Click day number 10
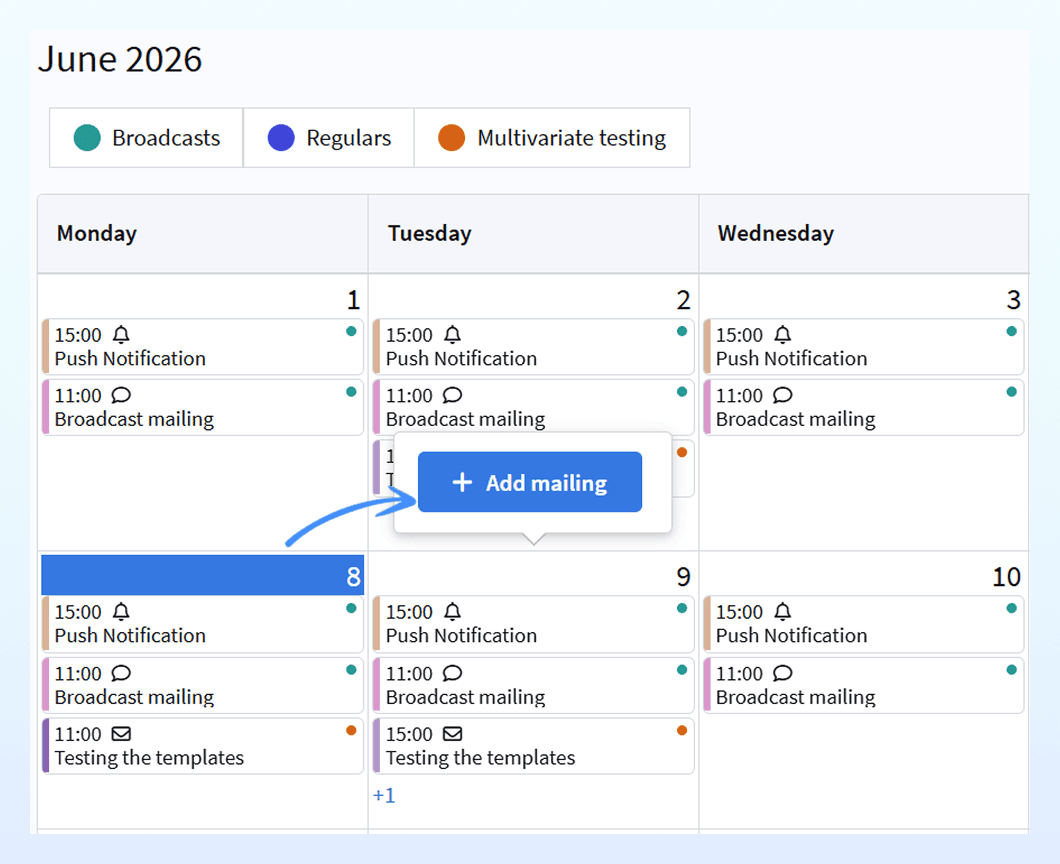Screen dimensions: 1060x864 (x=1006, y=577)
